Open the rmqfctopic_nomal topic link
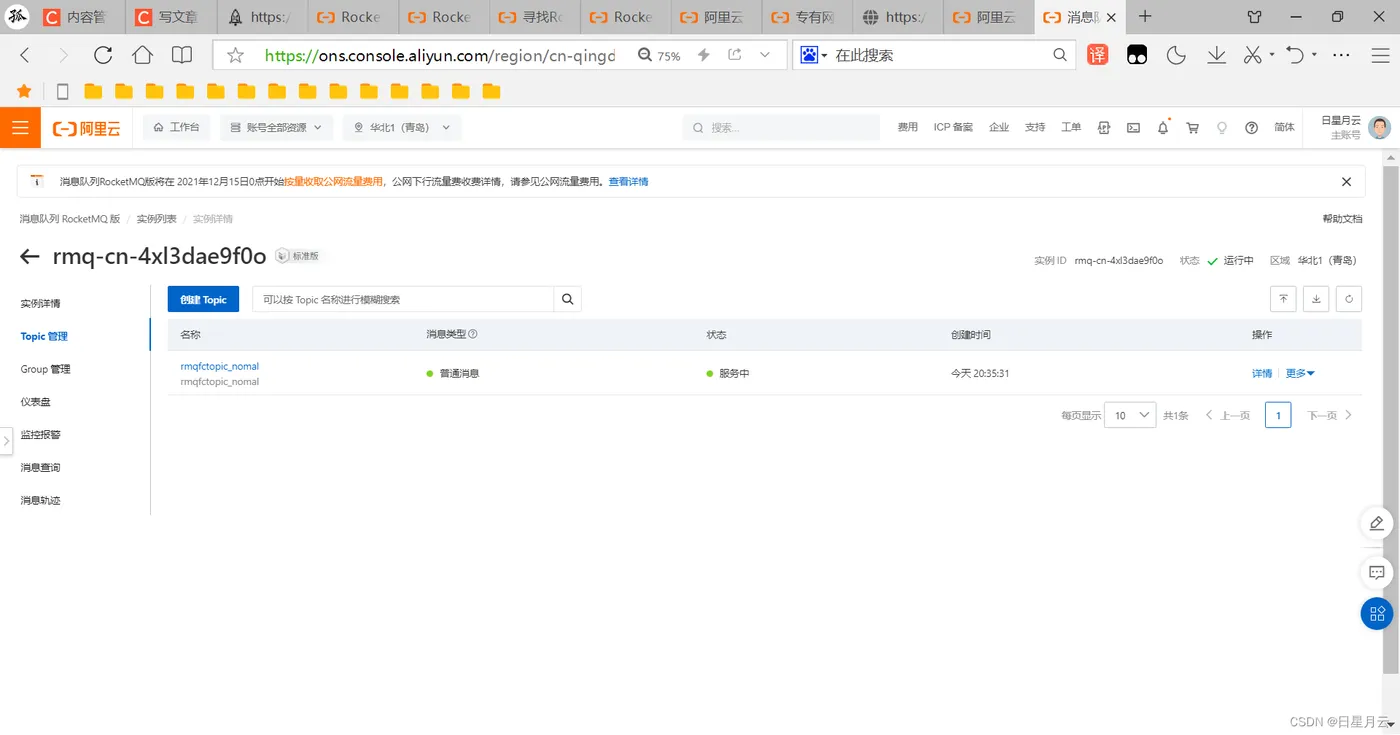The image size is (1400, 735). (219, 366)
